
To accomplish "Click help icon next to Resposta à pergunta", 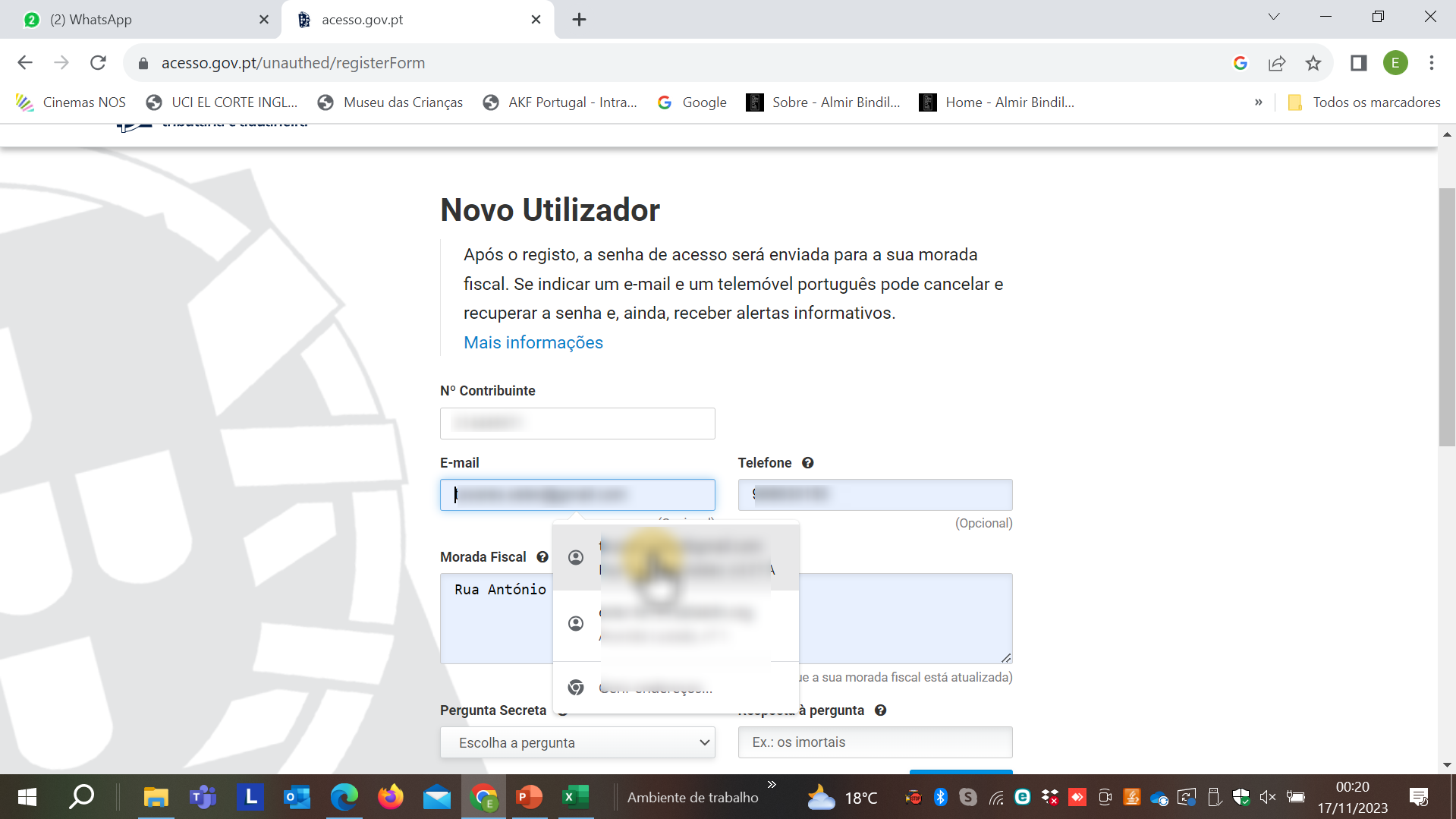I will 881,710.
